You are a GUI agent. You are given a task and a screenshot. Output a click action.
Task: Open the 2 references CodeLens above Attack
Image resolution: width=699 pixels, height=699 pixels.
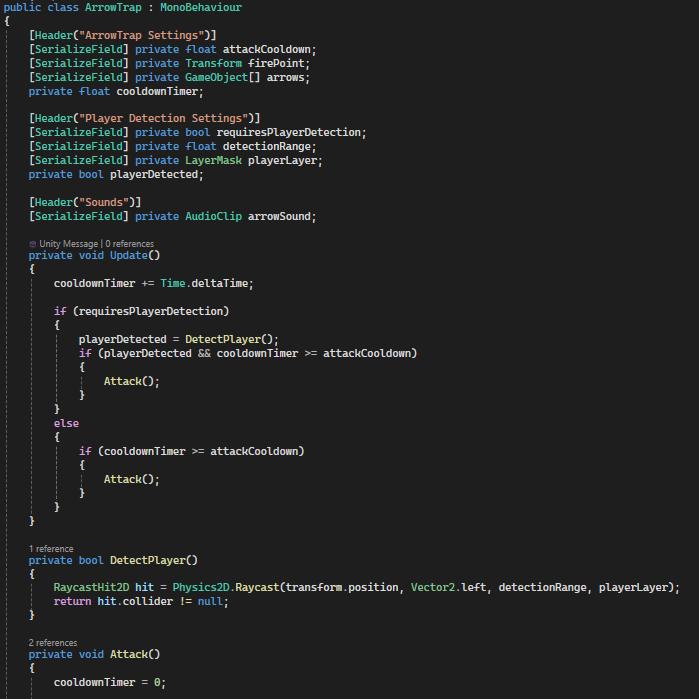pyautogui.click(x=53, y=643)
